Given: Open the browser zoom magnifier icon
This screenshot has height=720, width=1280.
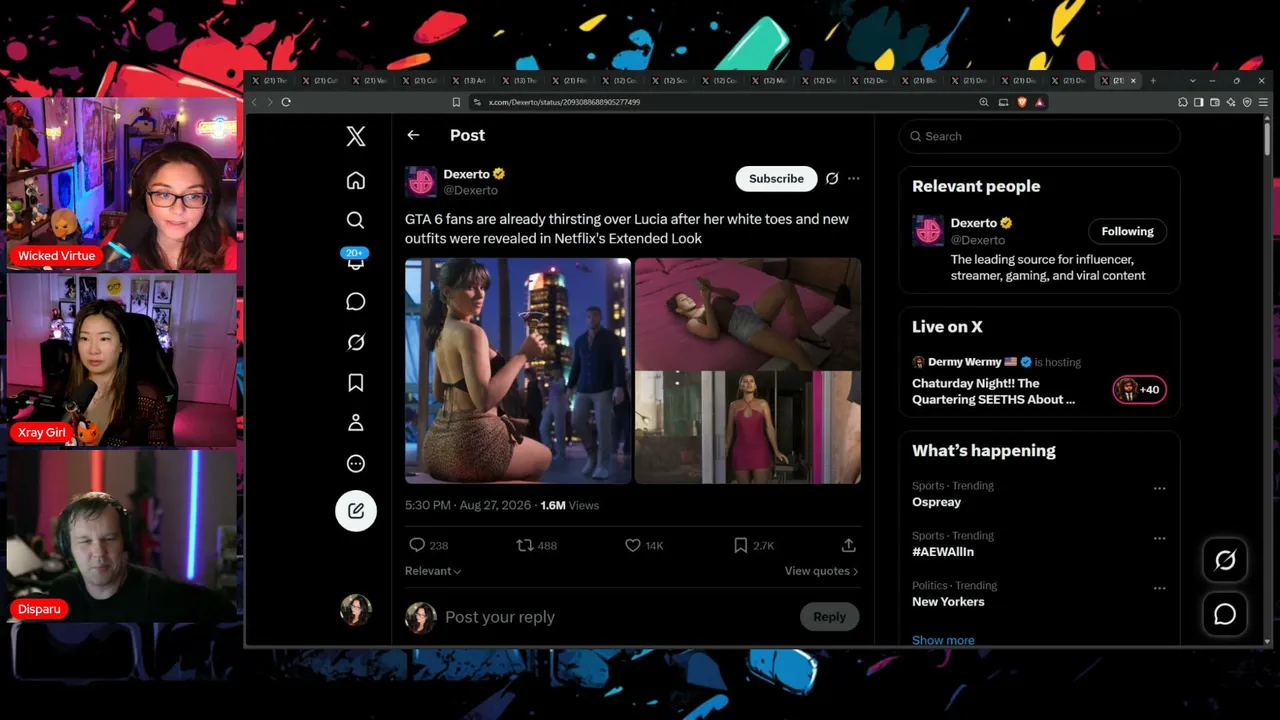Looking at the screenshot, I should pyautogui.click(x=984, y=102).
